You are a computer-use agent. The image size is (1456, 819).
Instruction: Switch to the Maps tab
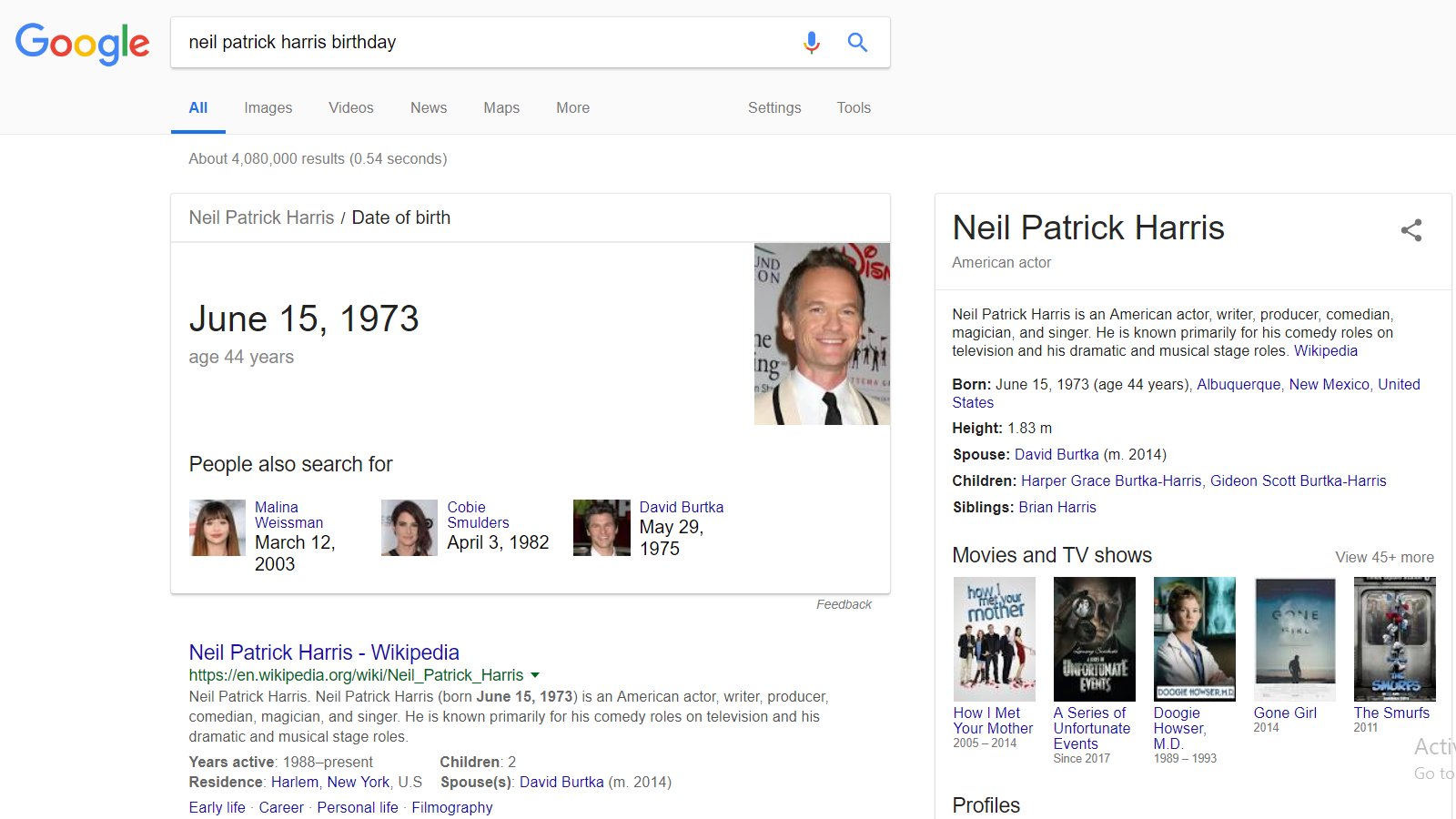(501, 107)
